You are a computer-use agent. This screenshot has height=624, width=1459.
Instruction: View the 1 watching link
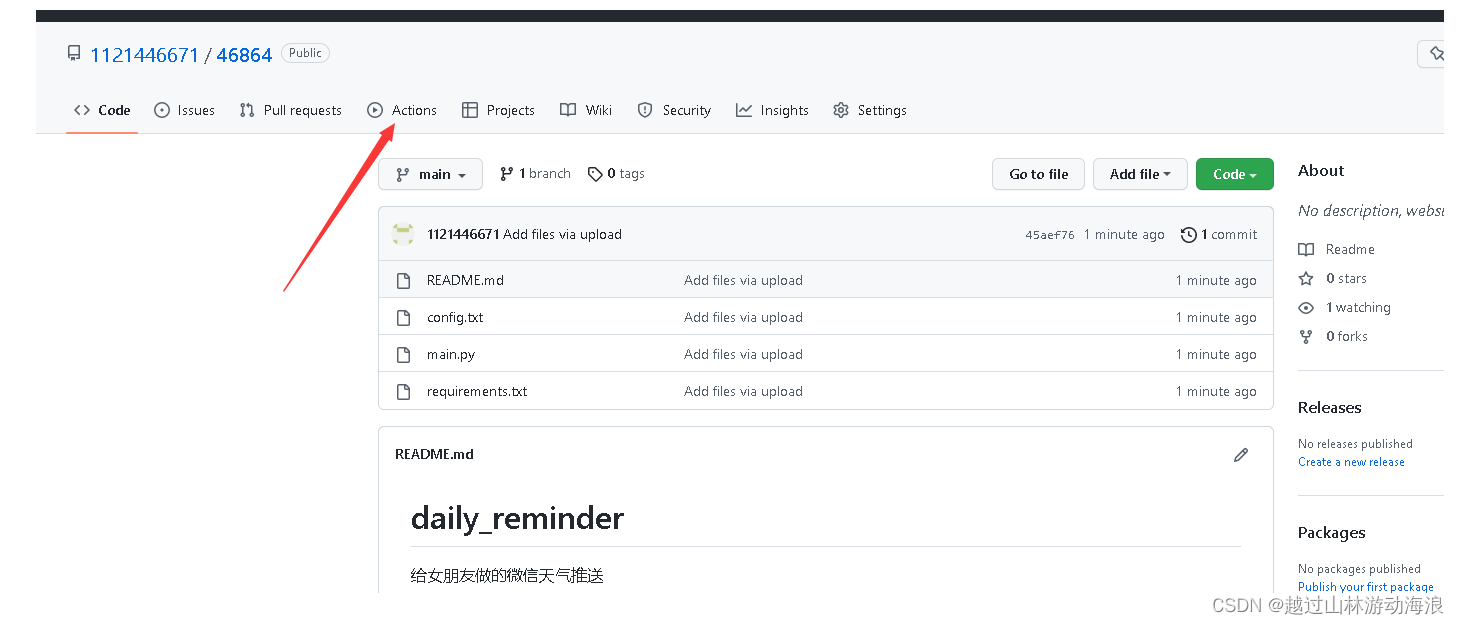1344,307
